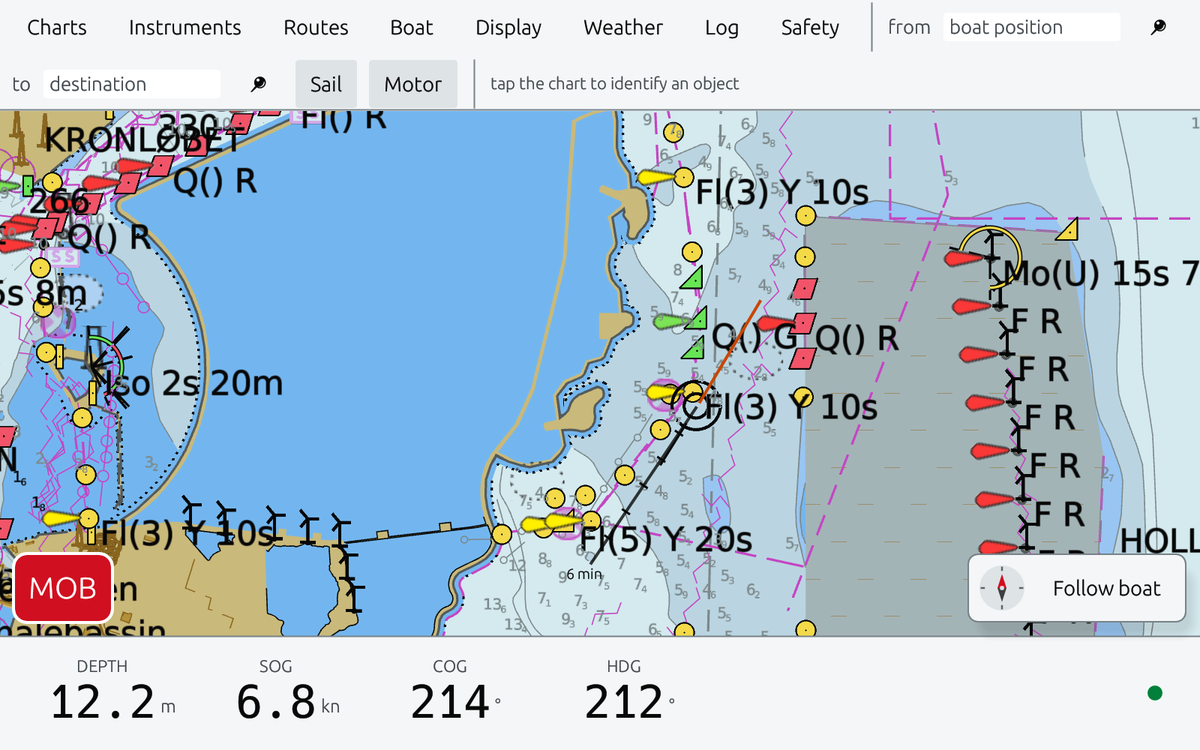The height and width of the screenshot is (750, 1200).
Task: Open the Instruments menu
Action: pyautogui.click(x=185, y=28)
